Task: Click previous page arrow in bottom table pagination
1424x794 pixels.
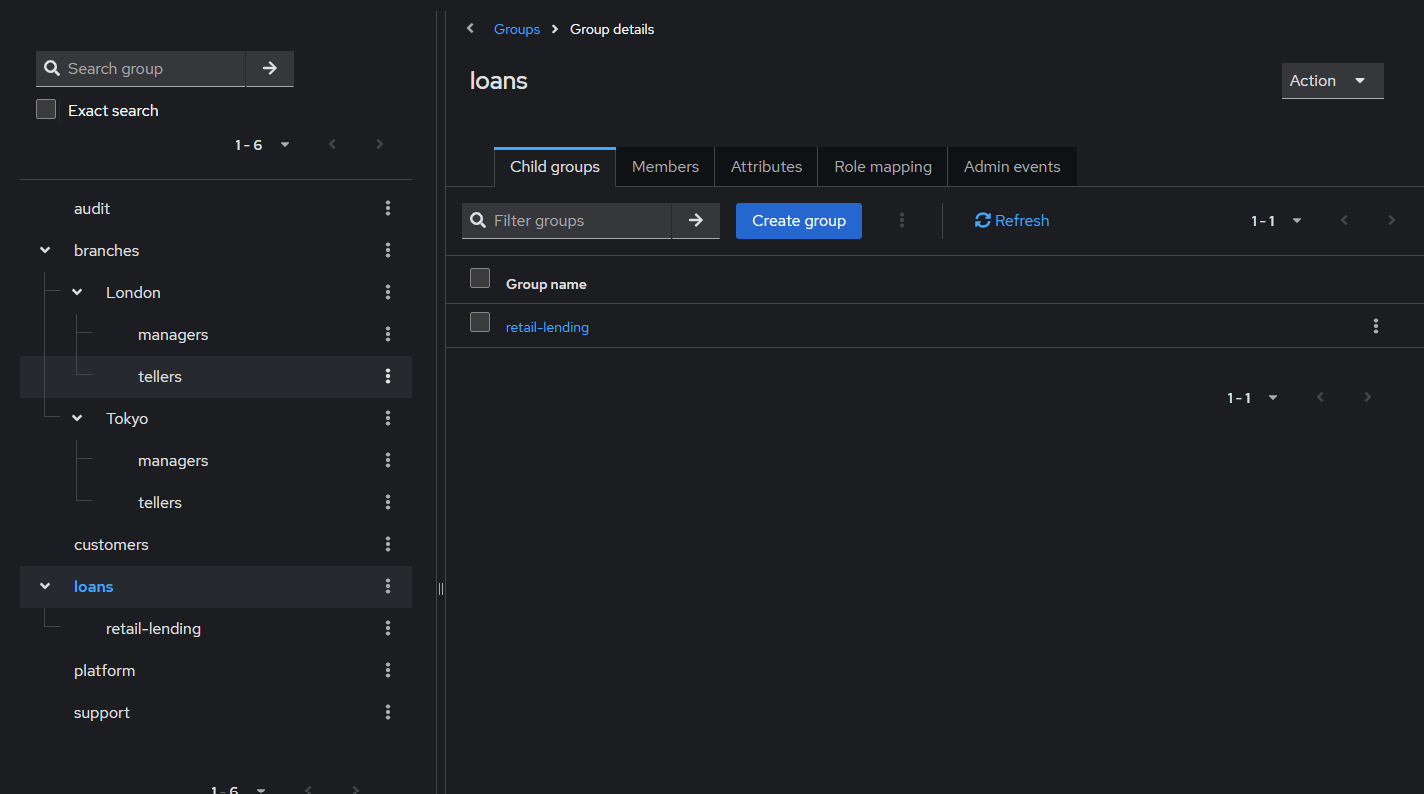Action: 1320,397
